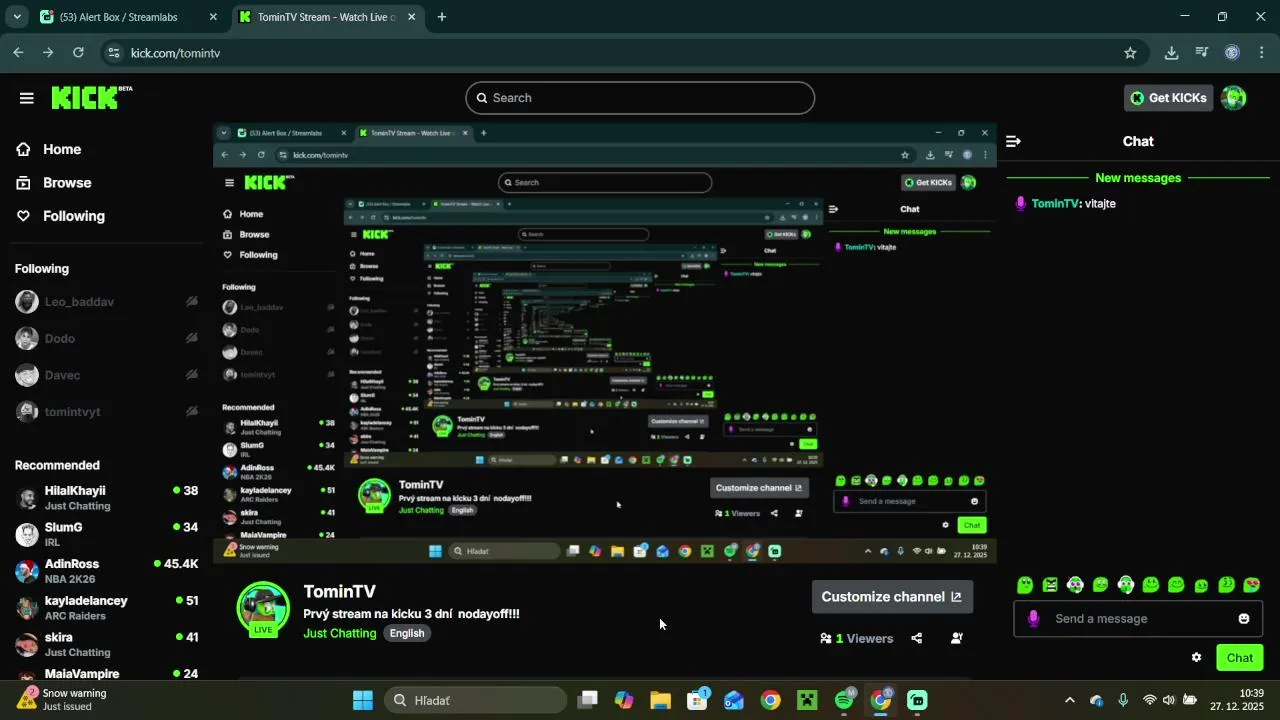Screen dimensions: 1280x720
Task: Click Customize channel button
Action: (x=892, y=597)
